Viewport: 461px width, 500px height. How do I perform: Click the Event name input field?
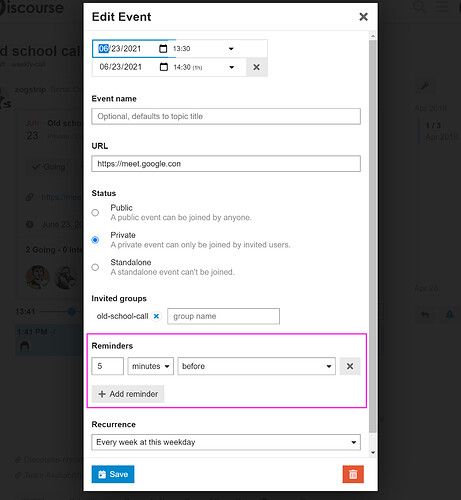click(x=226, y=116)
